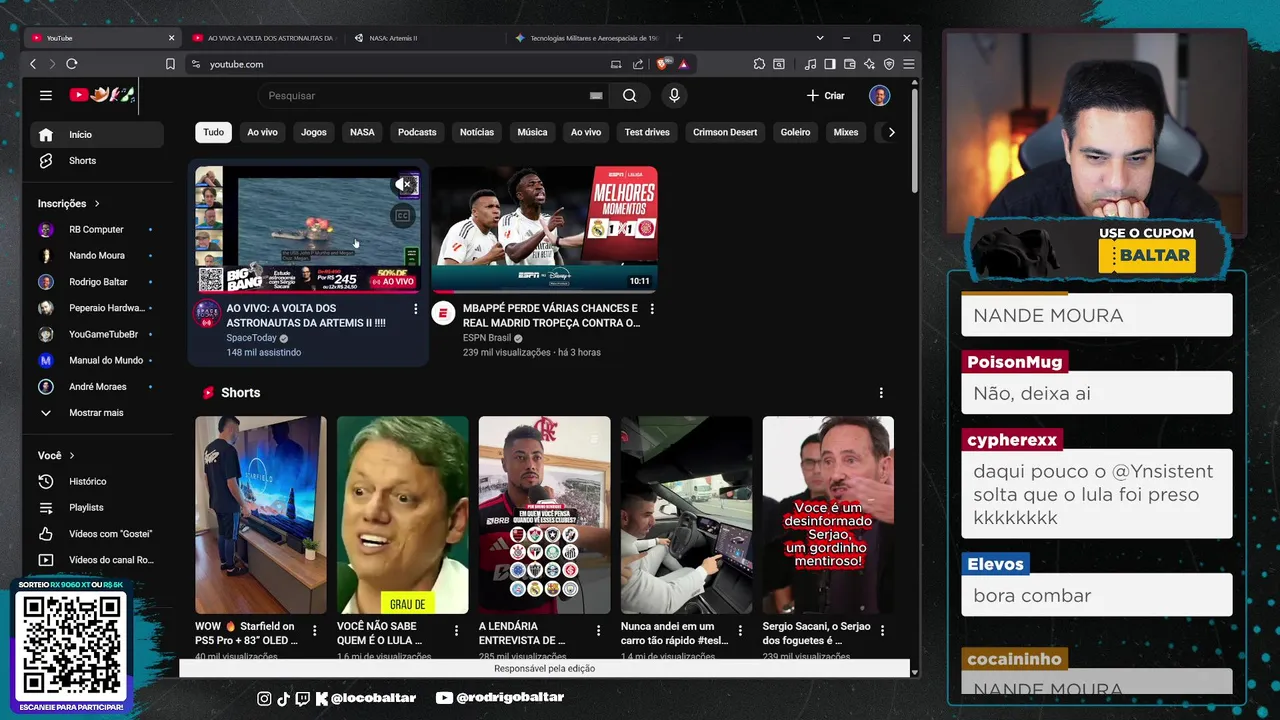Open the browser extensions puzzle icon
Viewport: 1280px width, 720px height.
(x=759, y=64)
